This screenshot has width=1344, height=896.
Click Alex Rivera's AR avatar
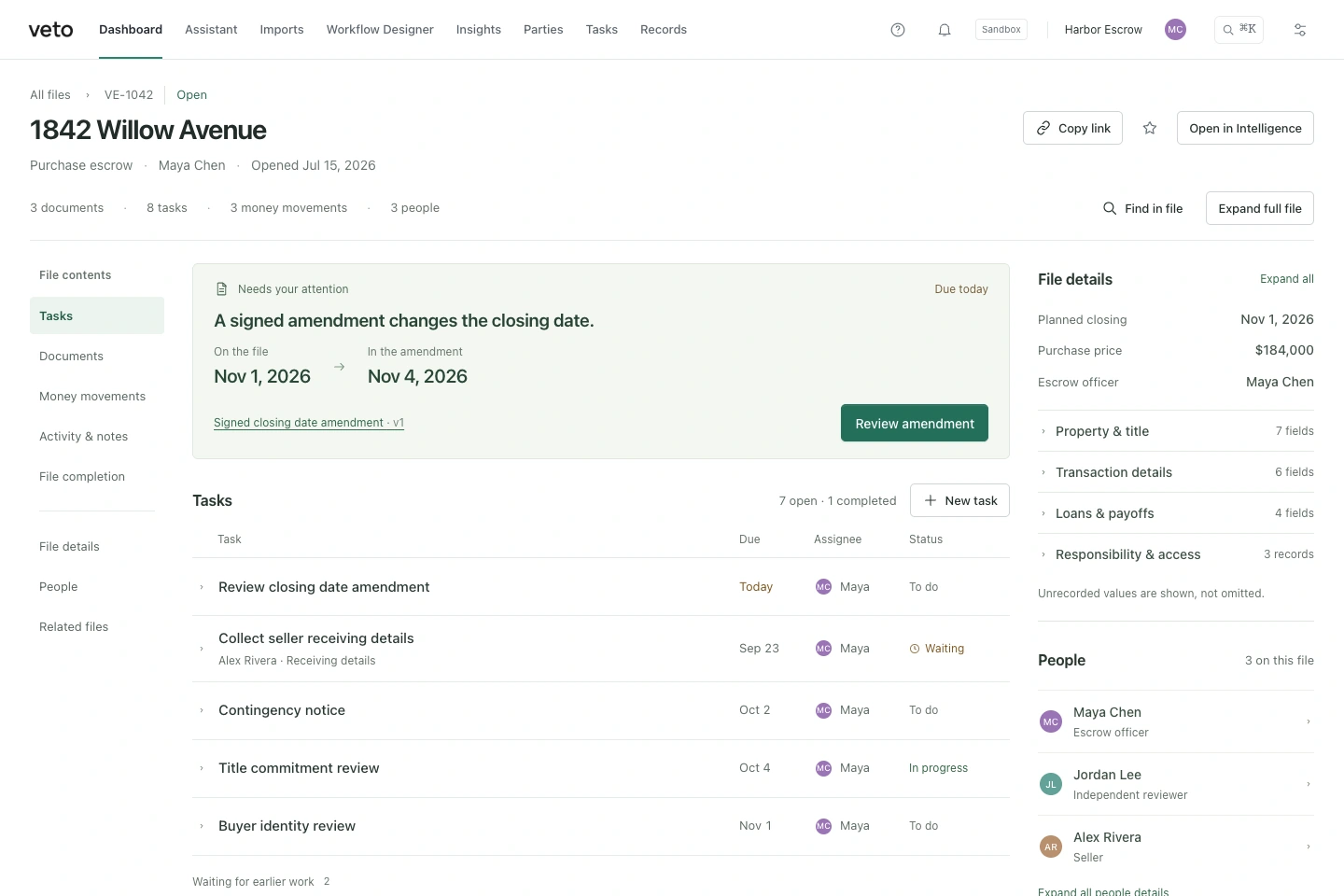coord(1051,847)
